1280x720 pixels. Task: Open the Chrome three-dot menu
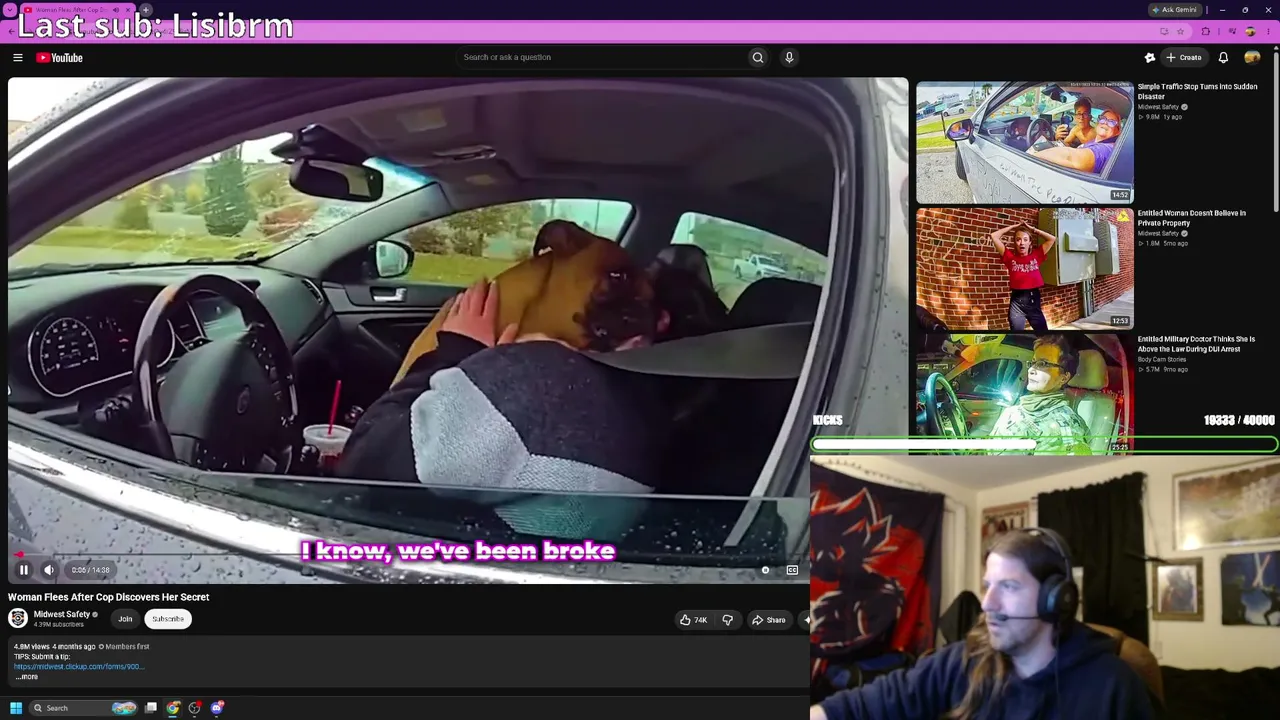pyautogui.click(x=1267, y=32)
